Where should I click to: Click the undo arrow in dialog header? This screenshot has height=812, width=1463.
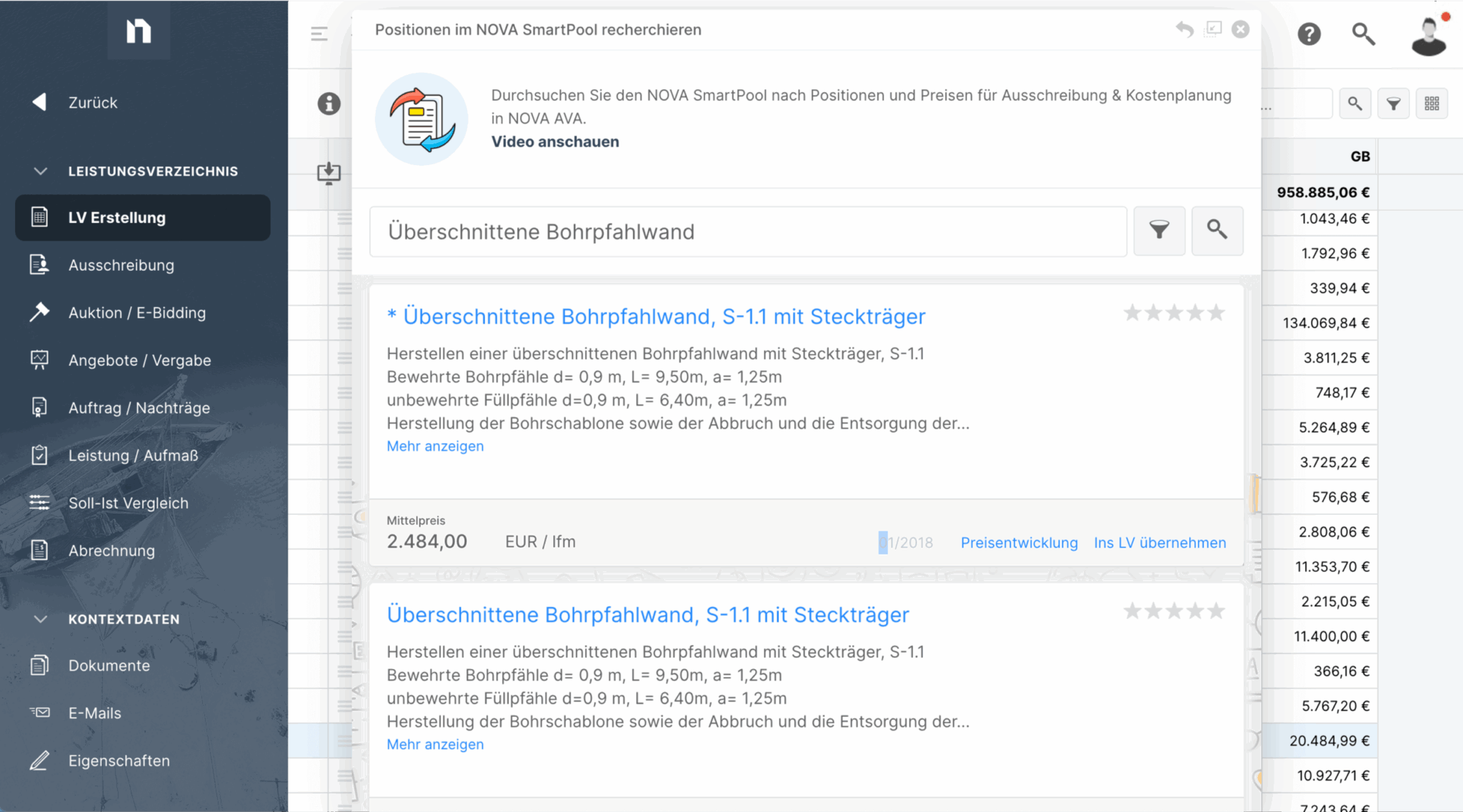click(1184, 29)
